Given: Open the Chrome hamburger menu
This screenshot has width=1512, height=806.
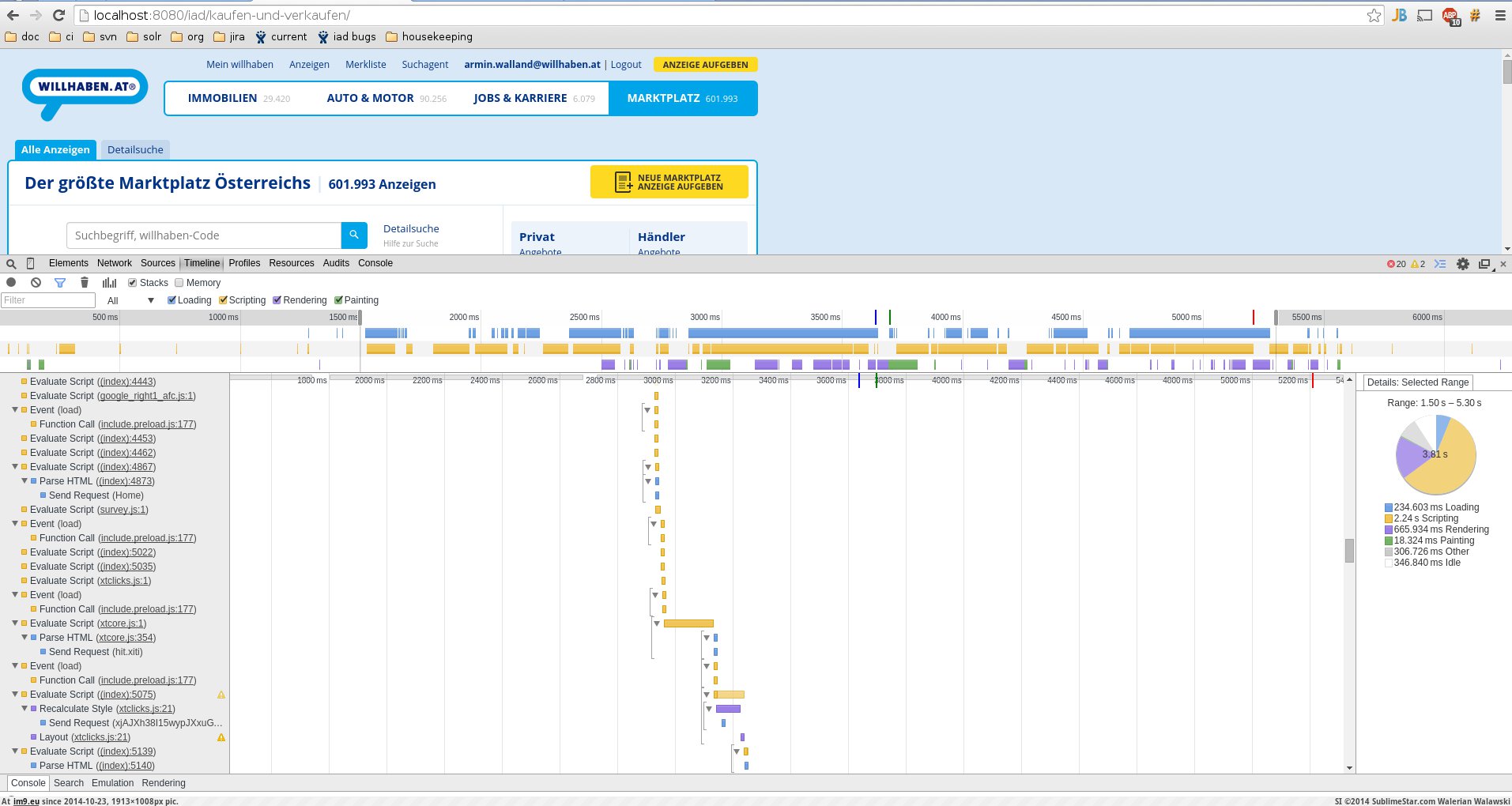Looking at the screenshot, I should click(x=1500, y=15).
